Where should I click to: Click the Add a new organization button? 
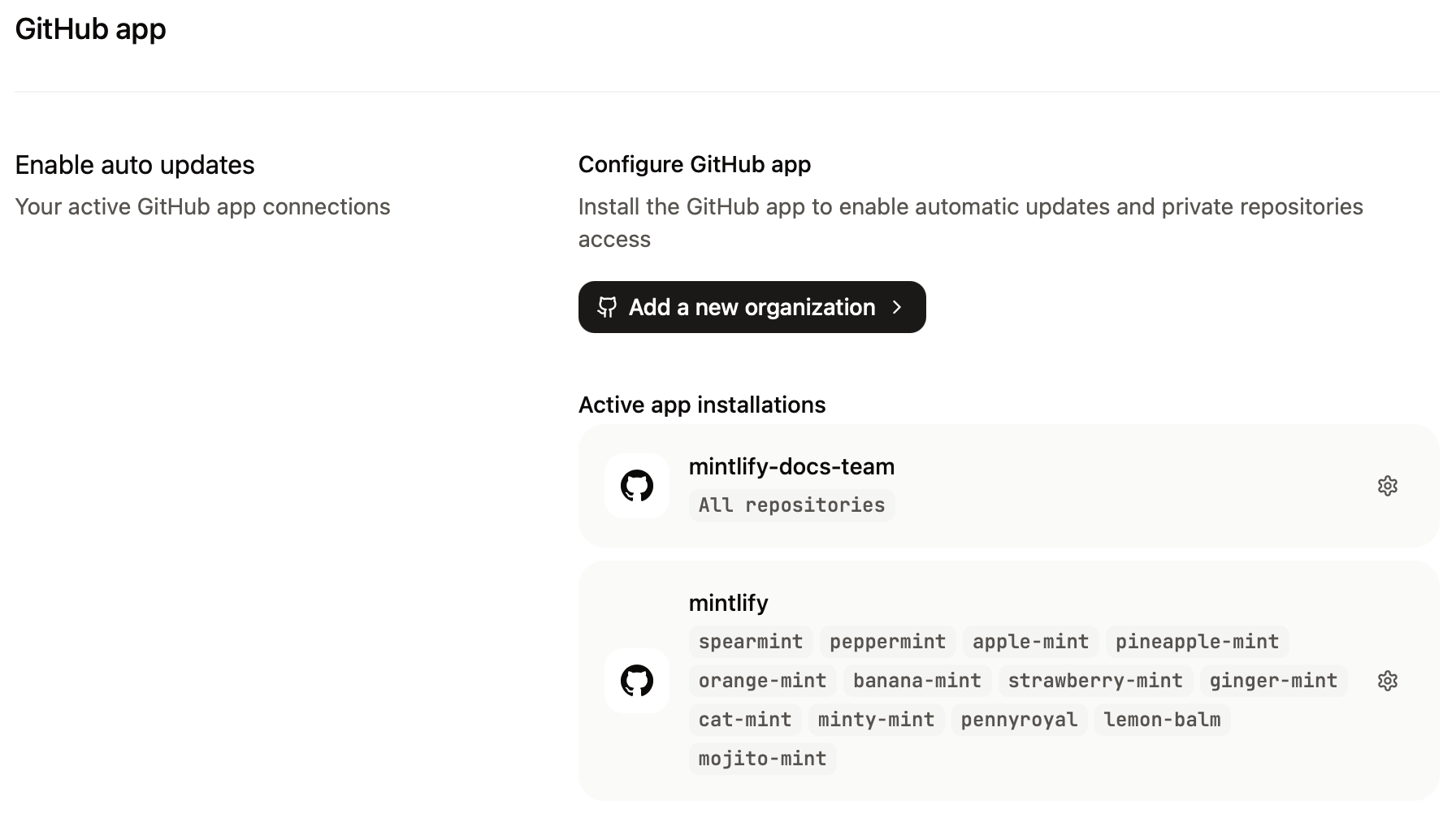click(x=752, y=307)
